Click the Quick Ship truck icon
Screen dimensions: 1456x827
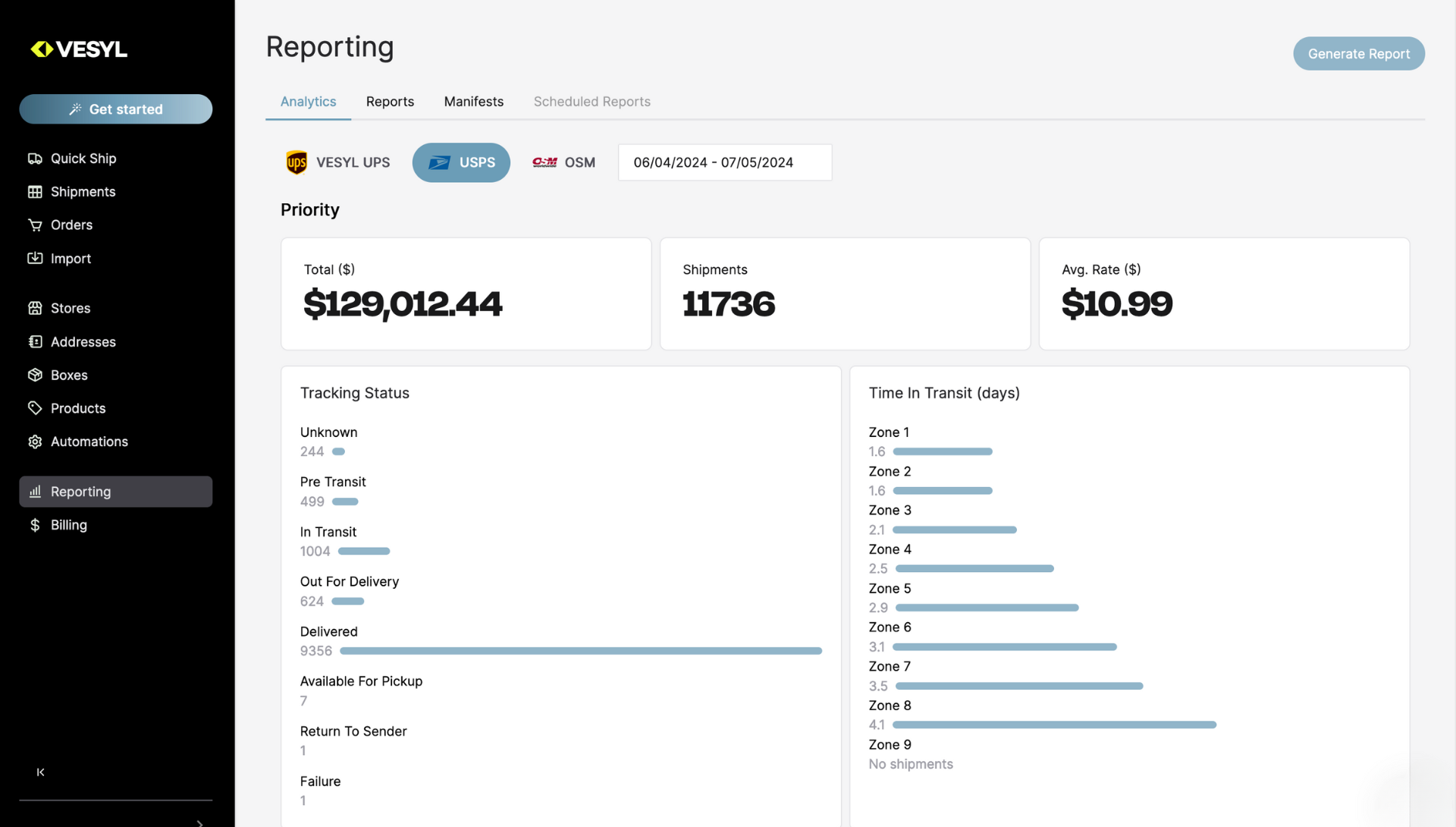point(35,159)
